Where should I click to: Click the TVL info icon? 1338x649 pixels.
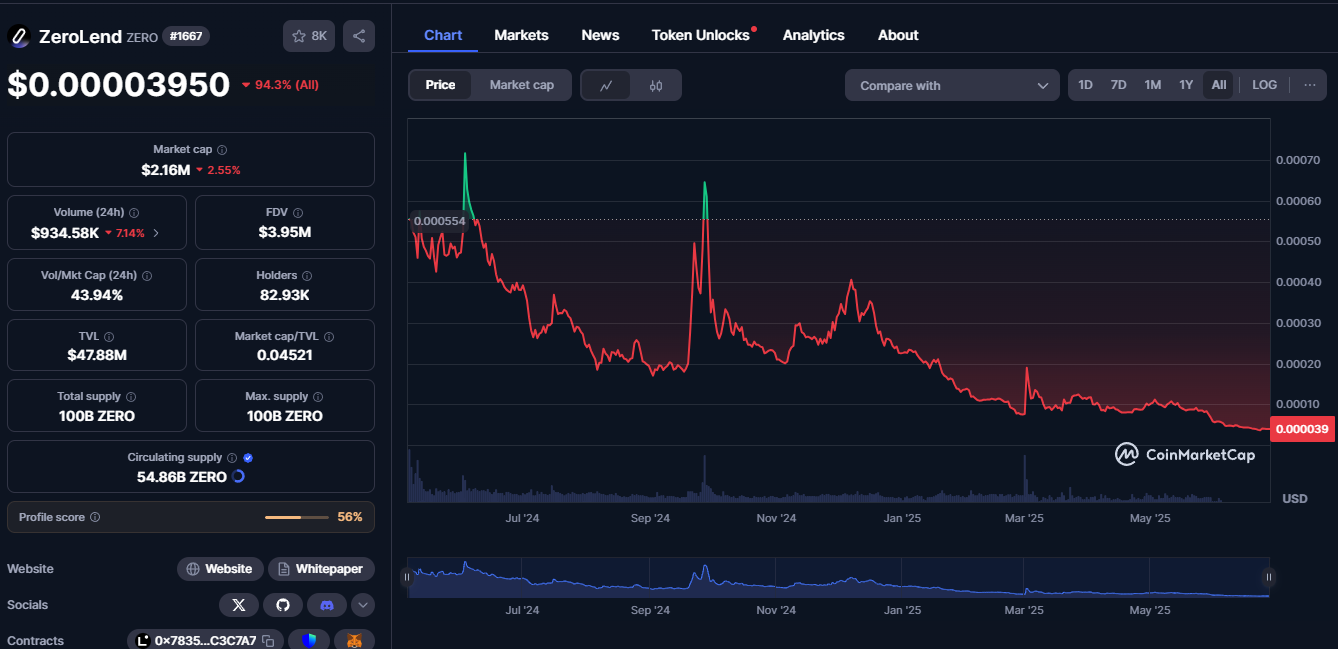(109, 337)
